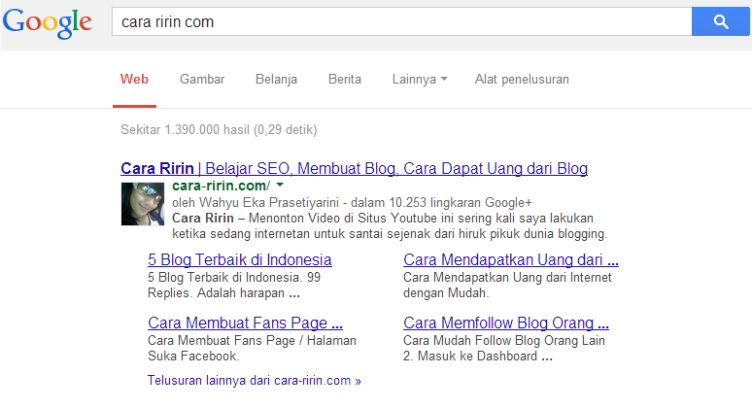This screenshot has width=752, height=408.
Task: Open Alat penelusuran search tools
Action: [x=522, y=79]
